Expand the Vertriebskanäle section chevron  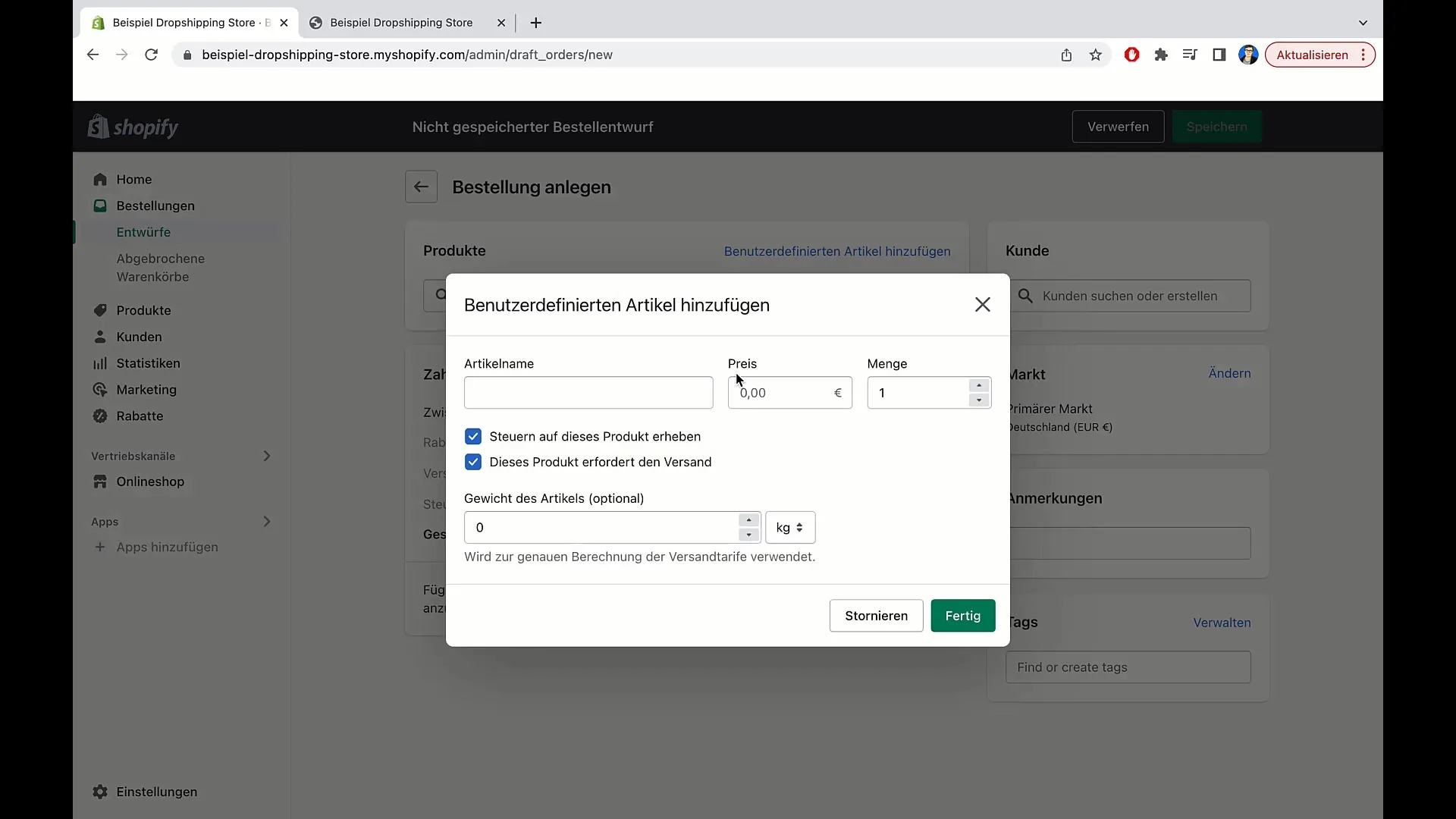point(267,456)
